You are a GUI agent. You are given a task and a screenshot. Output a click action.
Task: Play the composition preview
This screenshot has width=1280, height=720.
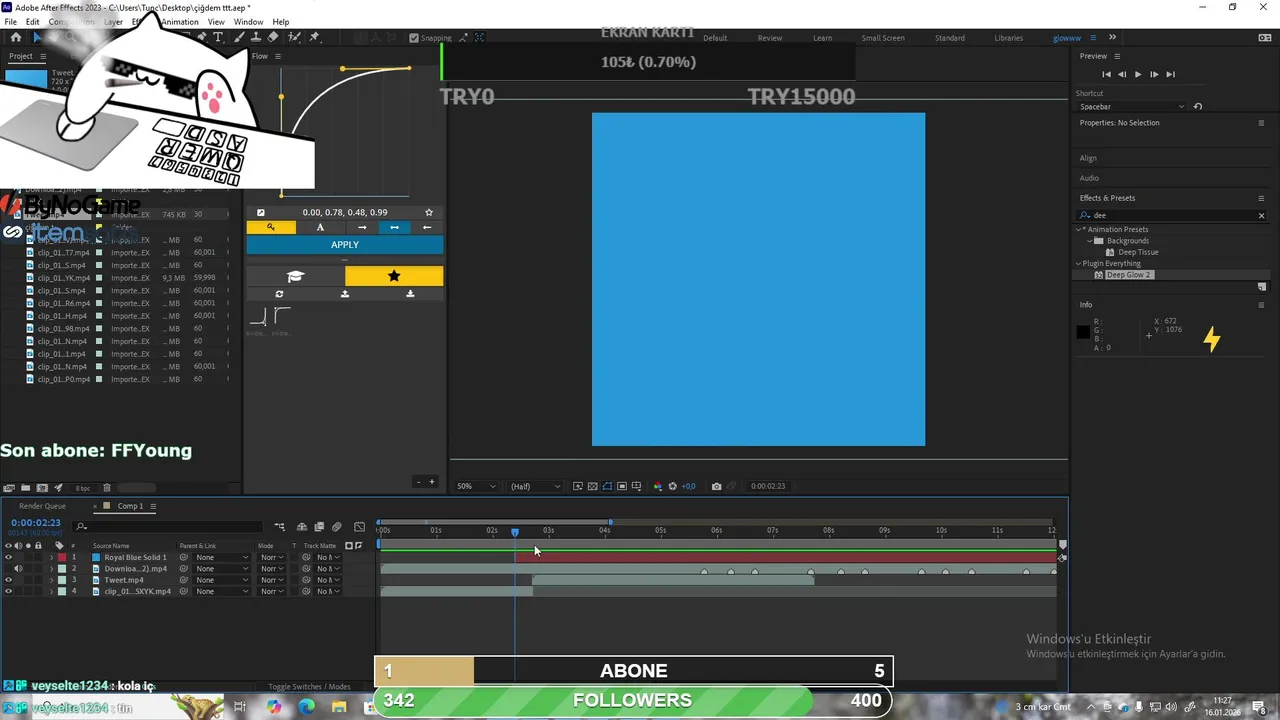(1137, 74)
